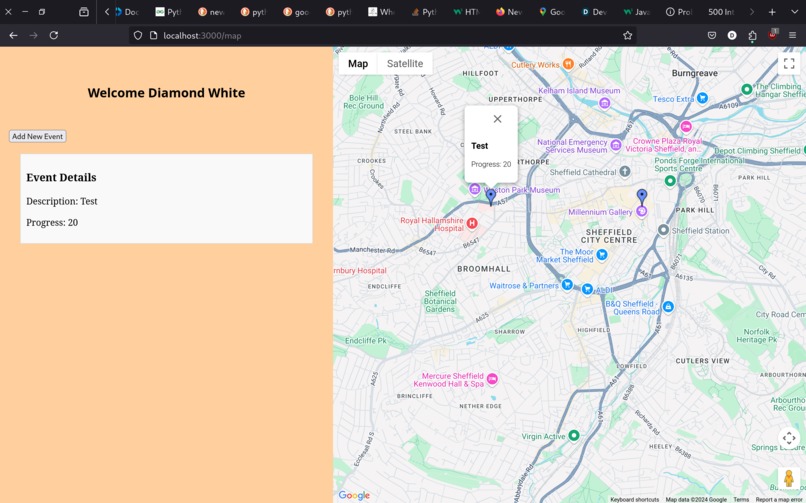Click the Sheffield Cathedral pin

(x=625, y=172)
